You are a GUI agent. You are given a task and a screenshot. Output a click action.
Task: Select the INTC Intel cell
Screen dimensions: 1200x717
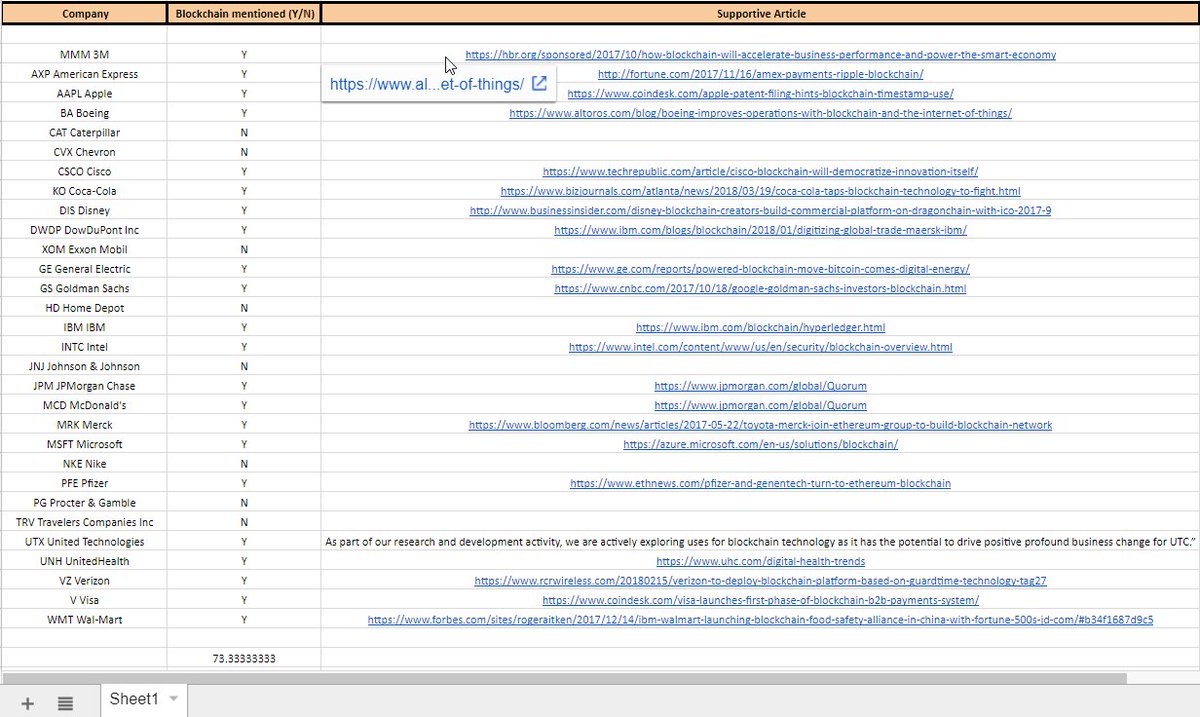click(x=84, y=347)
